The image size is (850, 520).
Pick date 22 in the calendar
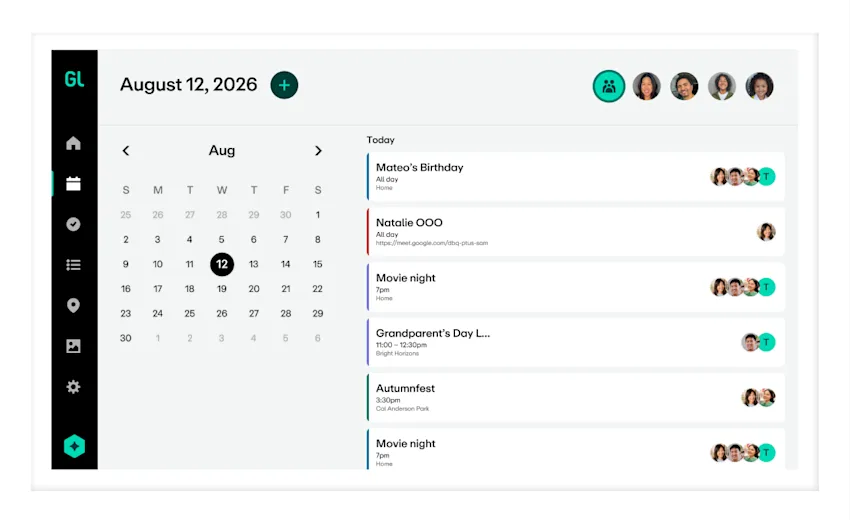[x=318, y=288]
